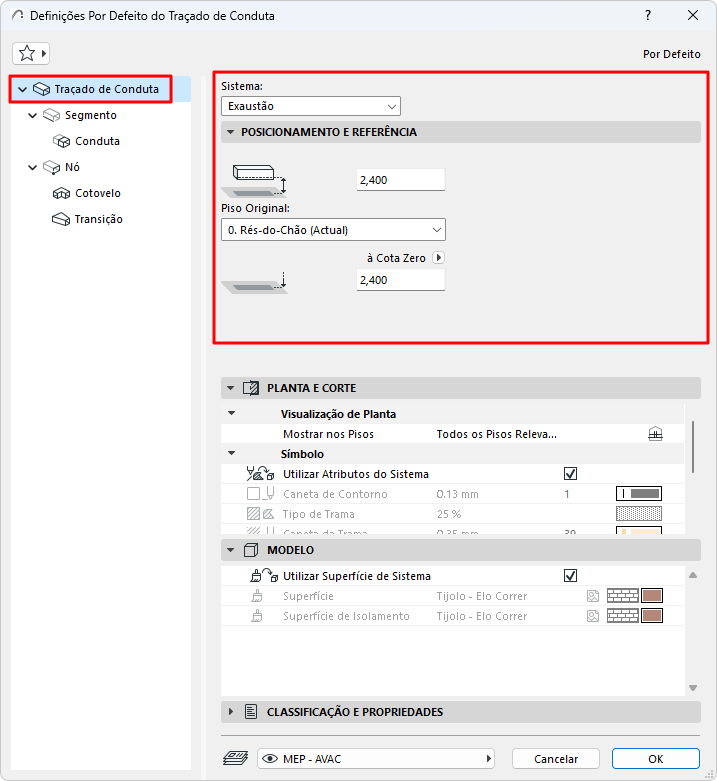The image size is (717, 781).
Task: Click the Modelo panel cube icon
Action: point(251,550)
